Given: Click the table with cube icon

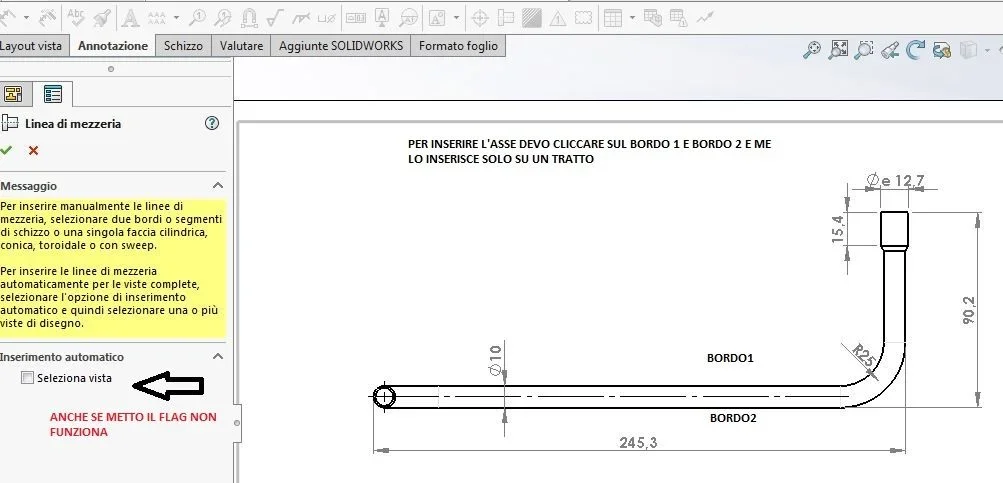Looking at the screenshot, I should 652,18.
